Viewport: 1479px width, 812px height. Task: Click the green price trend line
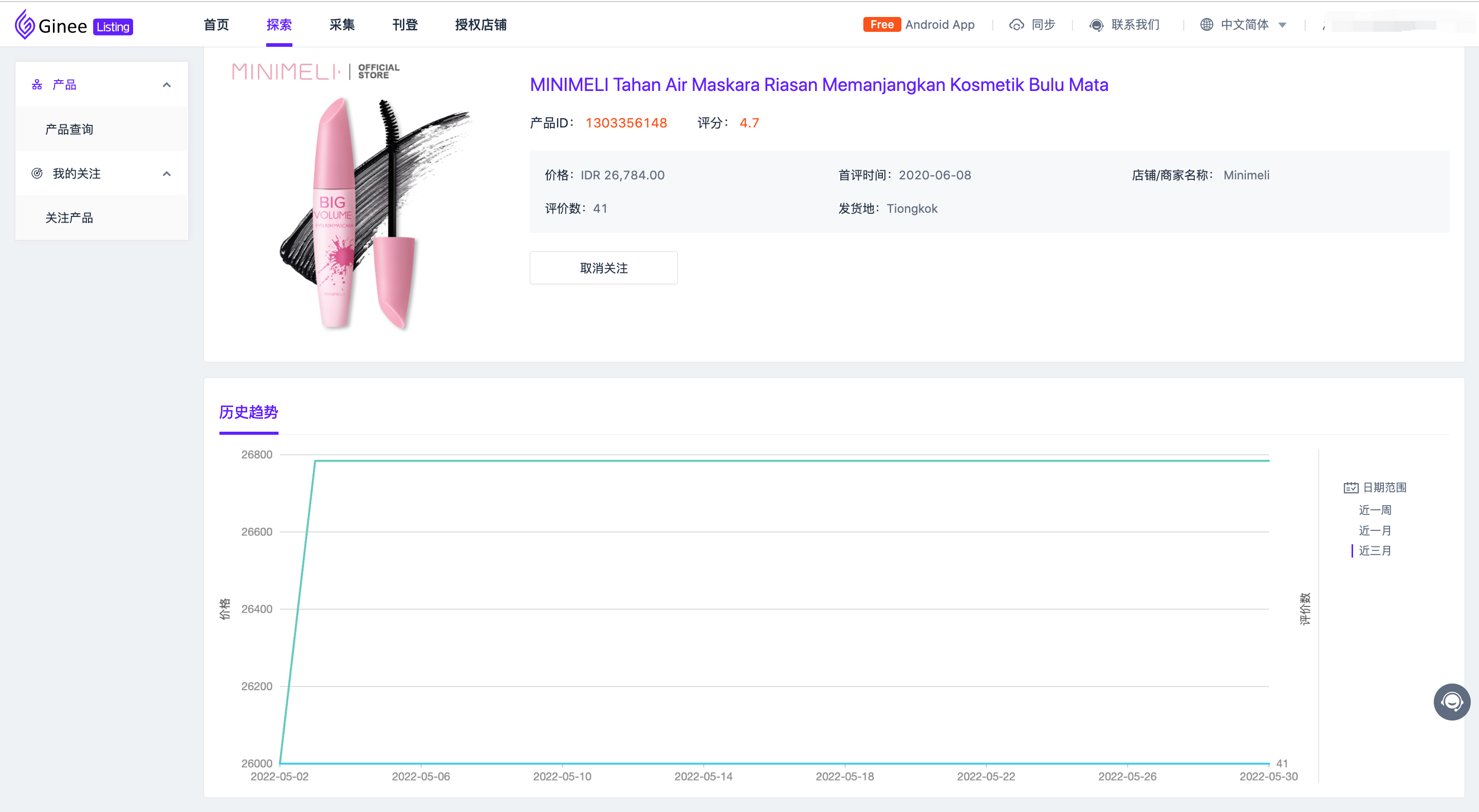[x=792, y=460]
